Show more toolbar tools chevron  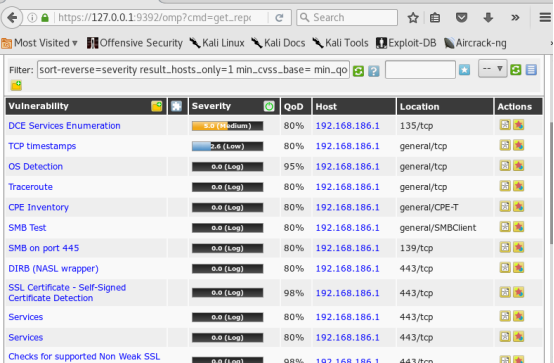[x=515, y=17]
